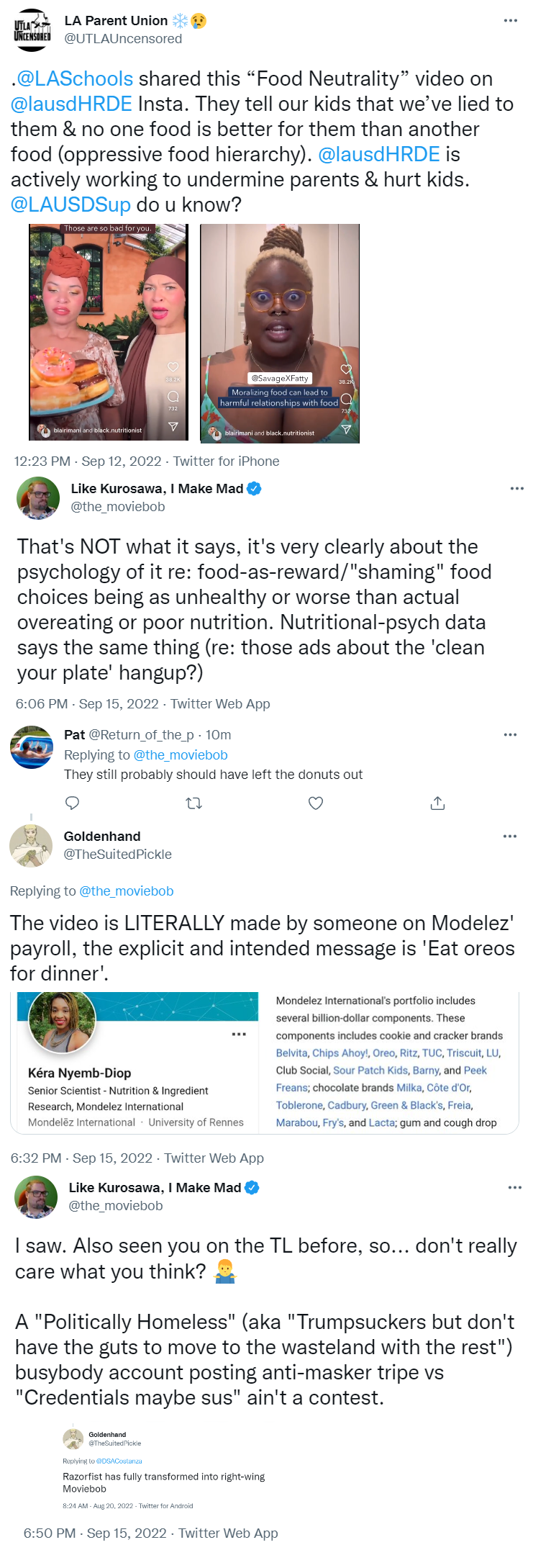Open the three-dot menu on Kéra Nyemb-Diop's profile card

(x=239, y=1035)
